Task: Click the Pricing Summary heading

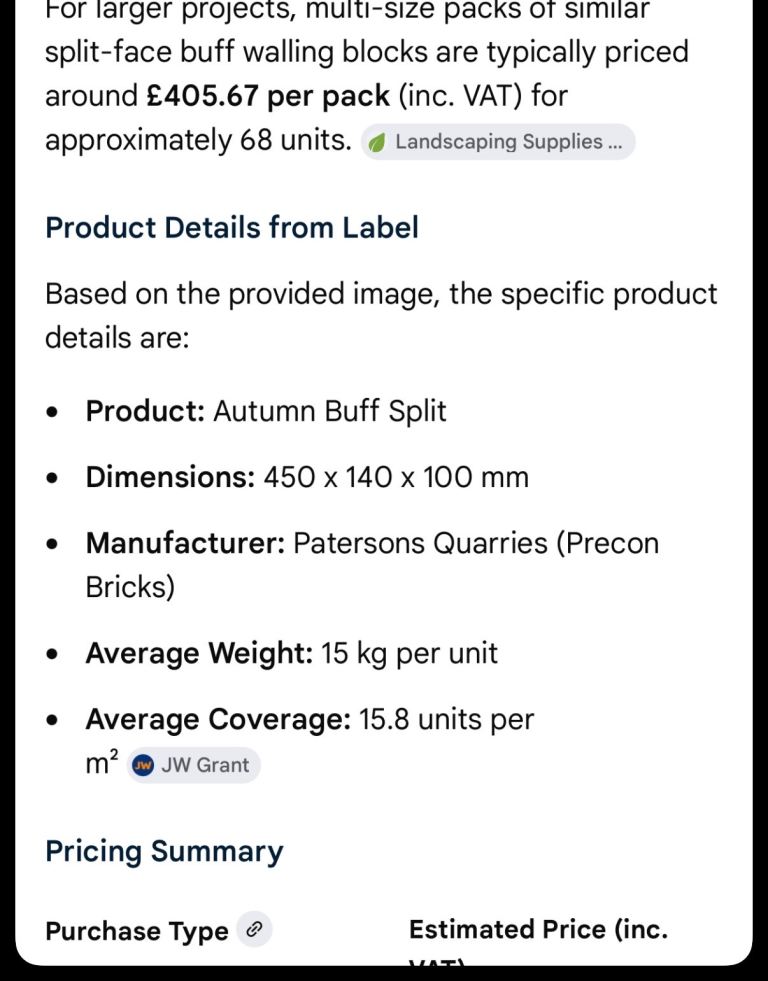Action: 164,851
